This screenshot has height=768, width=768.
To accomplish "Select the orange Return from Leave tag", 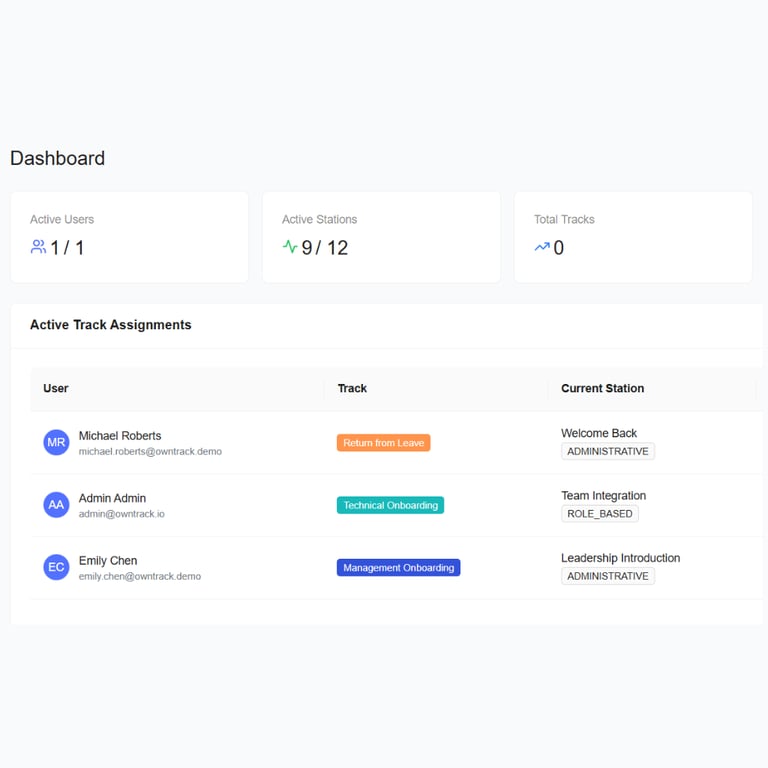I will coord(384,443).
